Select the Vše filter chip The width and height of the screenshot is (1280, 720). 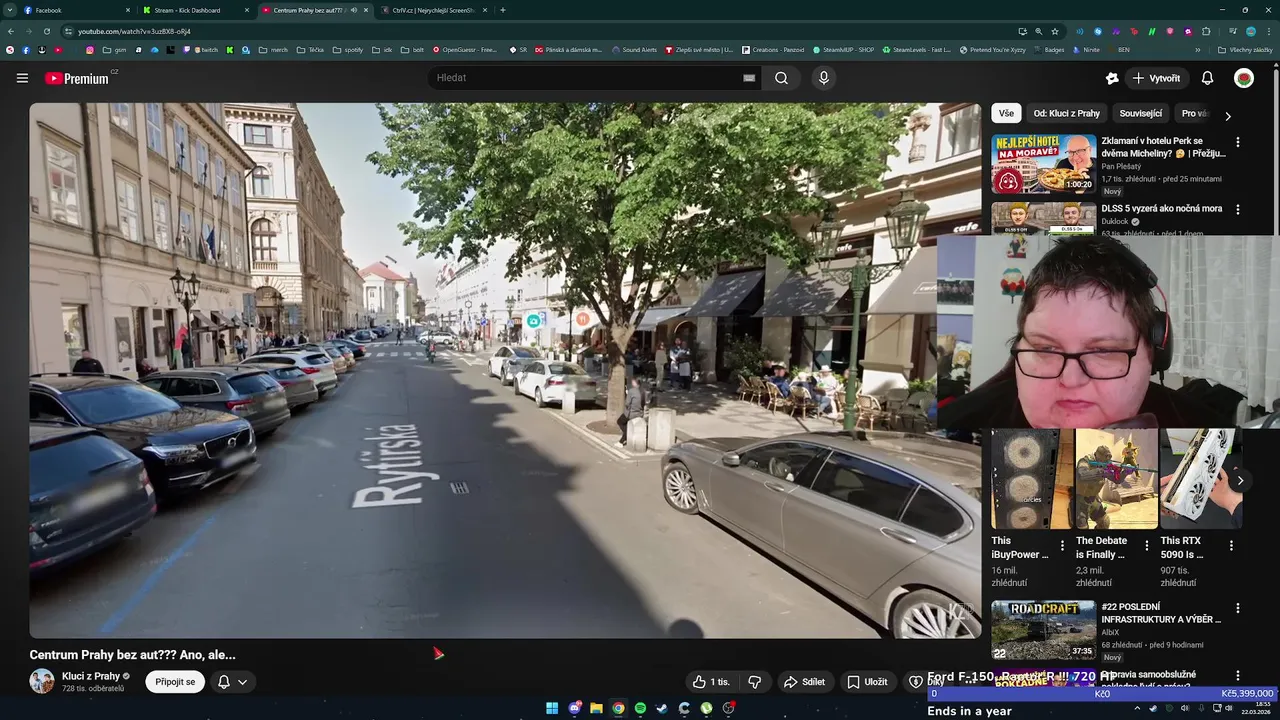click(1006, 114)
